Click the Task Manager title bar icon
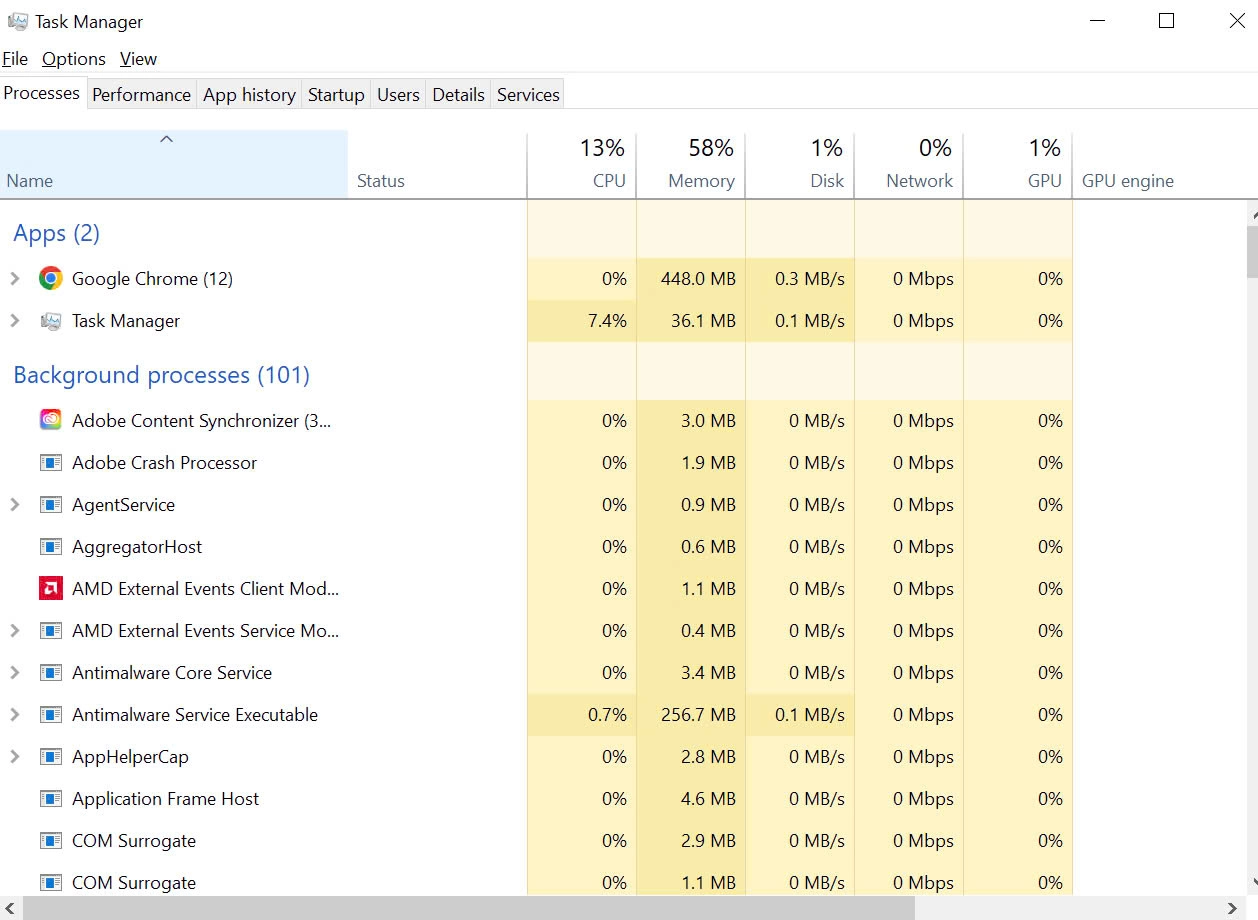Viewport: 1258px width, 920px height. click(x=17, y=21)
